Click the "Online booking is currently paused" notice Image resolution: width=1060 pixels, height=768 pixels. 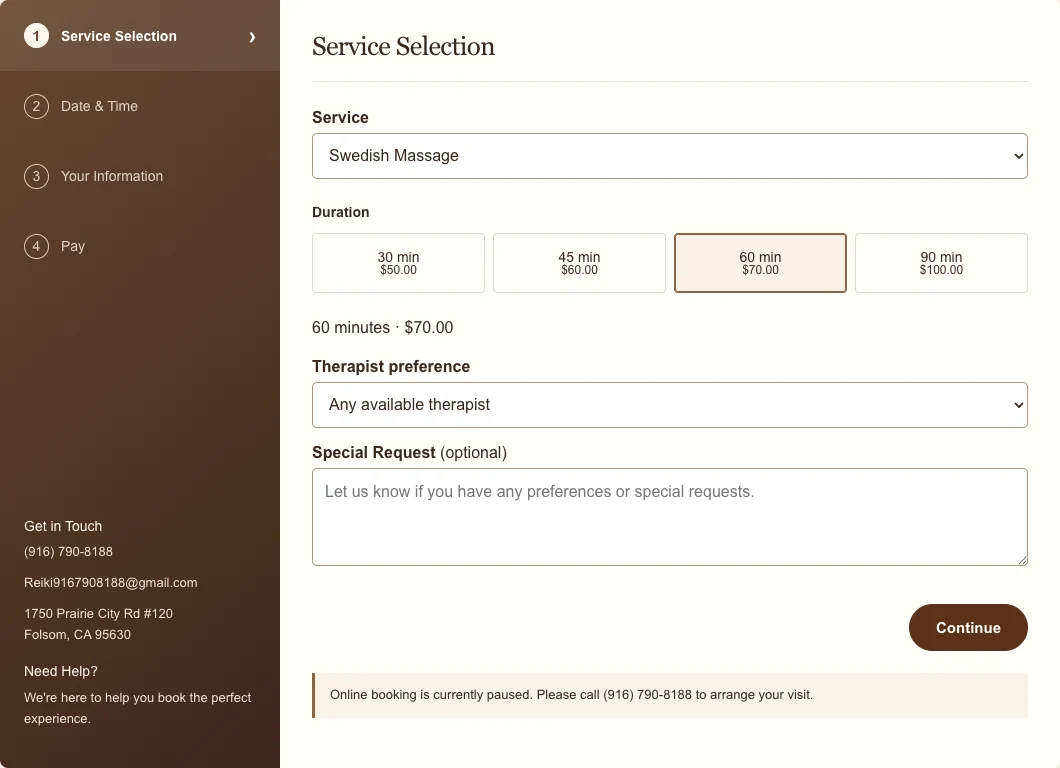(670, 695)
